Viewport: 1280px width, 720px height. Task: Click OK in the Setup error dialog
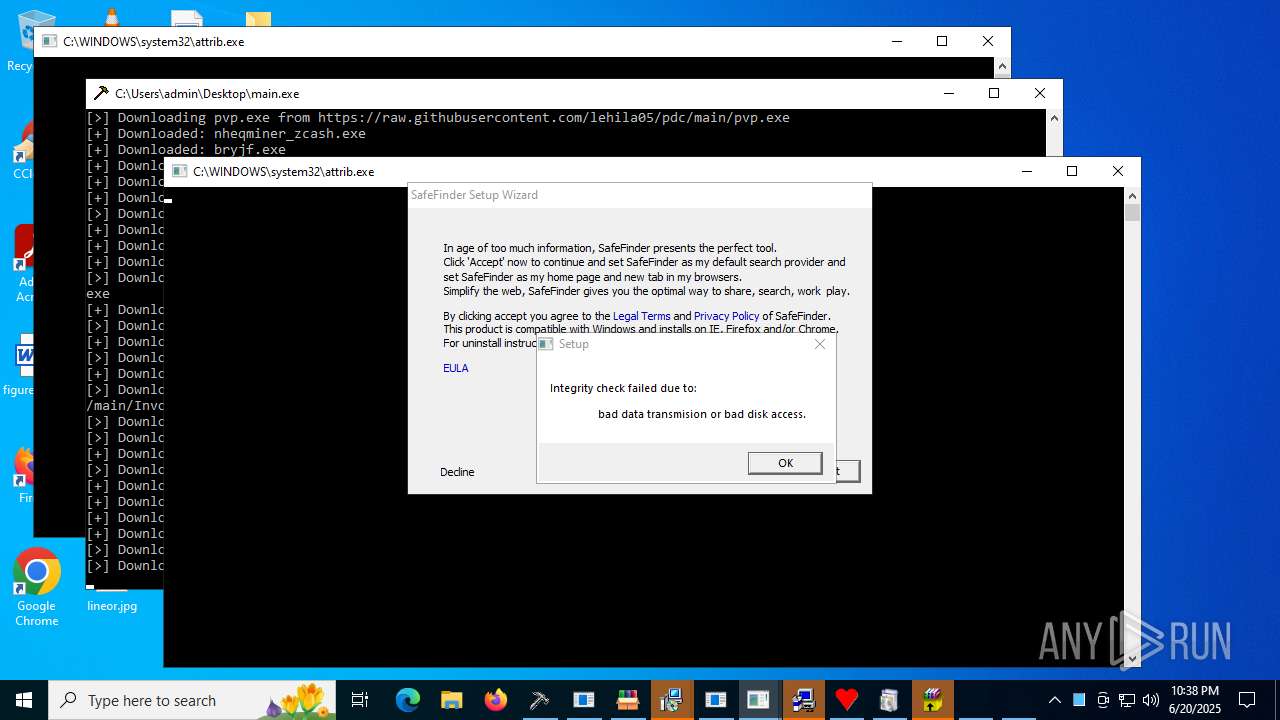click(785, 463)
